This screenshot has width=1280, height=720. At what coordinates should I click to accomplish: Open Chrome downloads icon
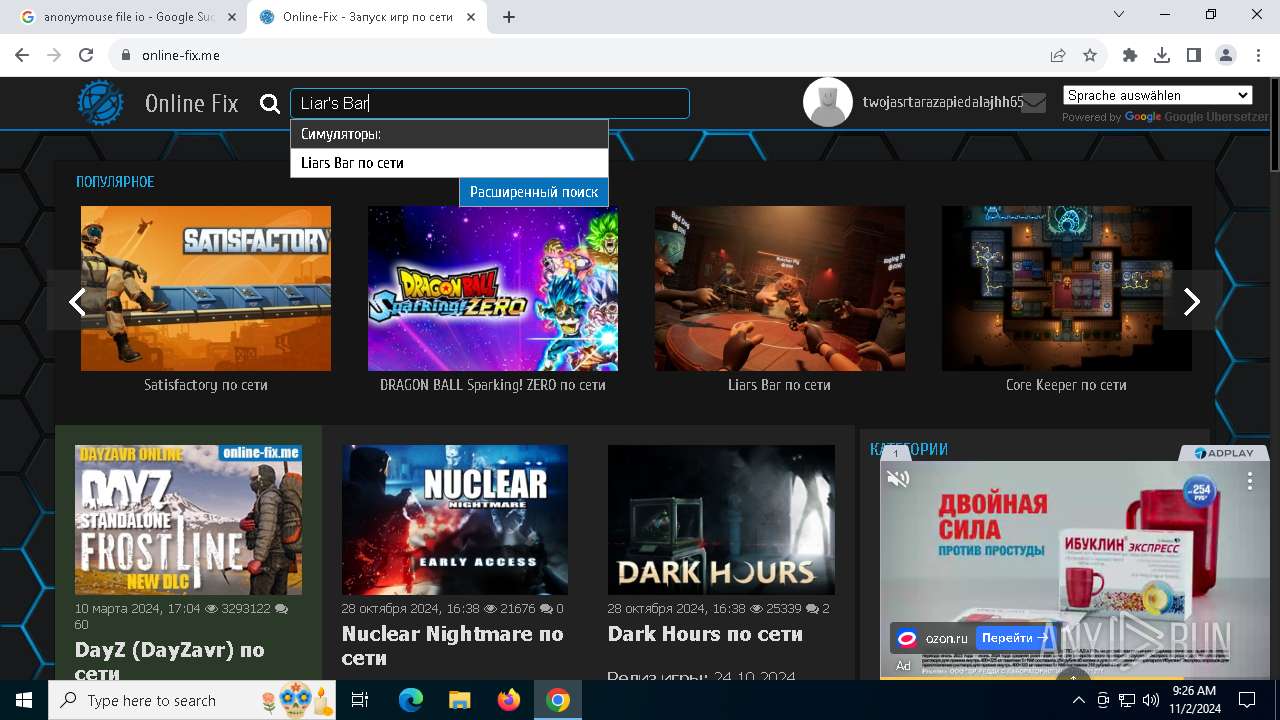(1162, 55)
